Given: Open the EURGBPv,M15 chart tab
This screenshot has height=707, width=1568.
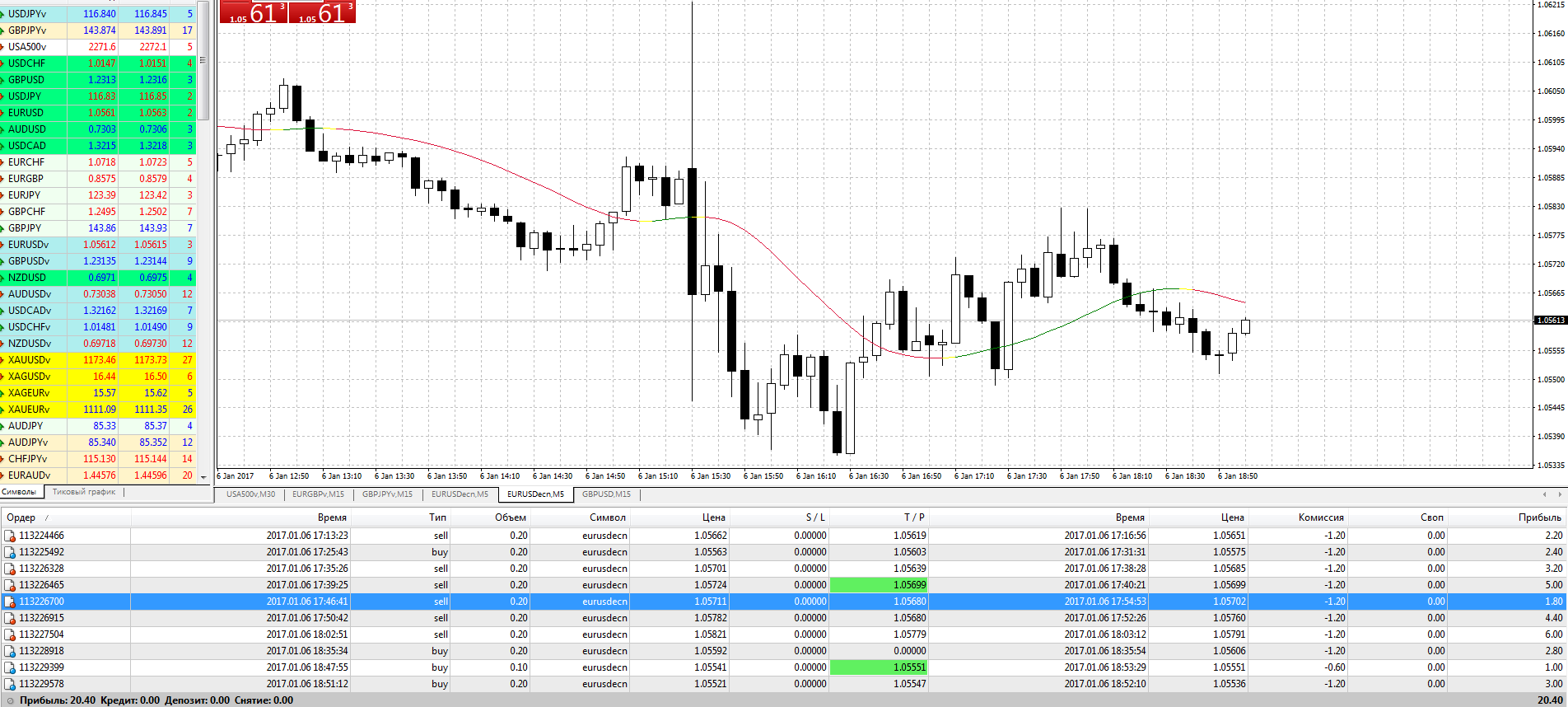Looking at the screenshot, I should (x=319, y=494).
